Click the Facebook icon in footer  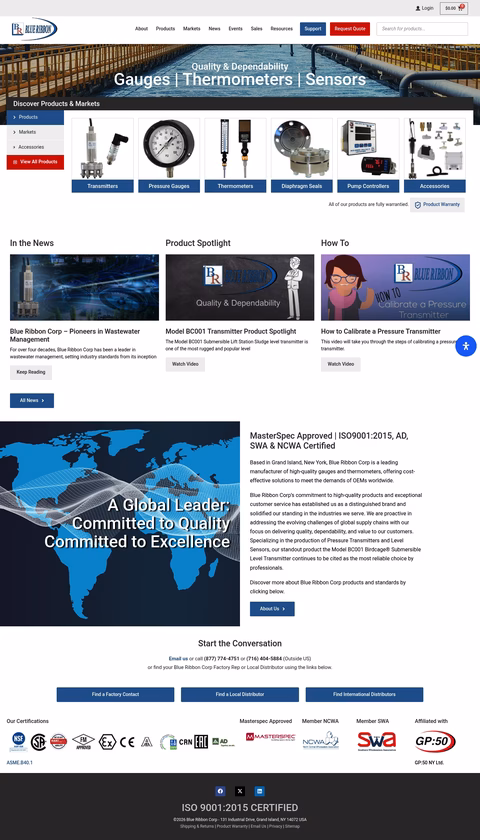(220, 791)
